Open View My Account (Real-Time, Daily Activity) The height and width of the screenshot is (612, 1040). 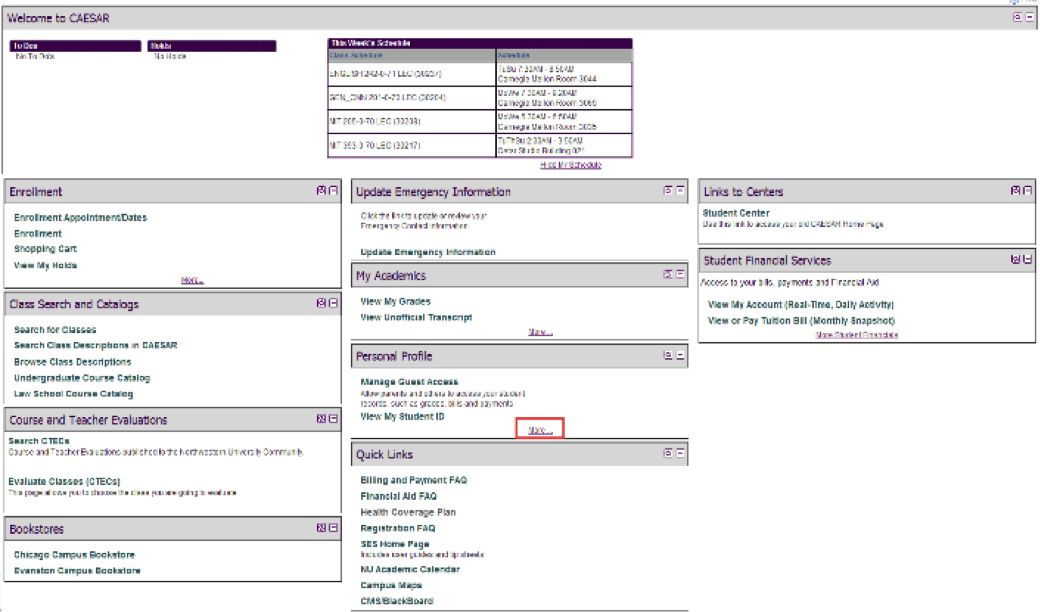(x=801, y=305)
